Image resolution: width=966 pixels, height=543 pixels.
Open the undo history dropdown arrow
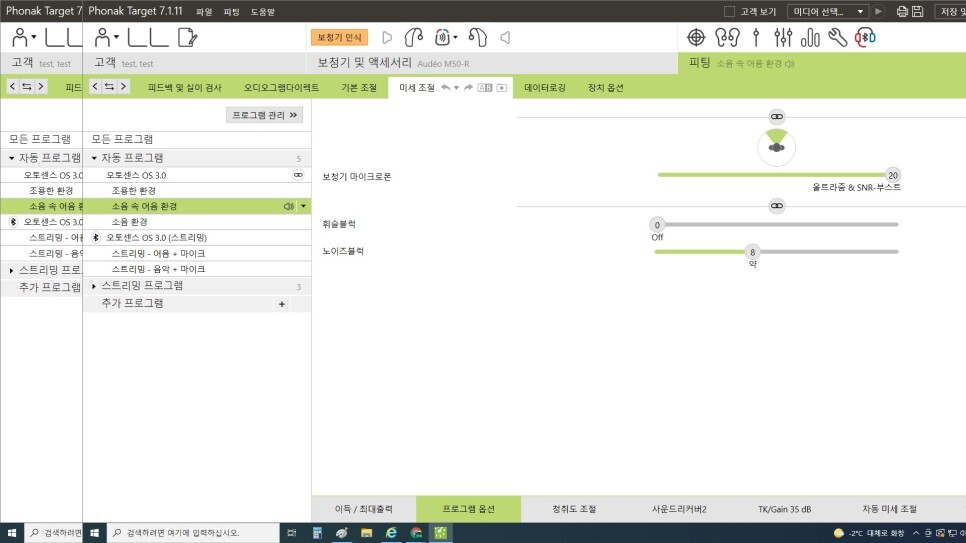(x=456, y=88)
